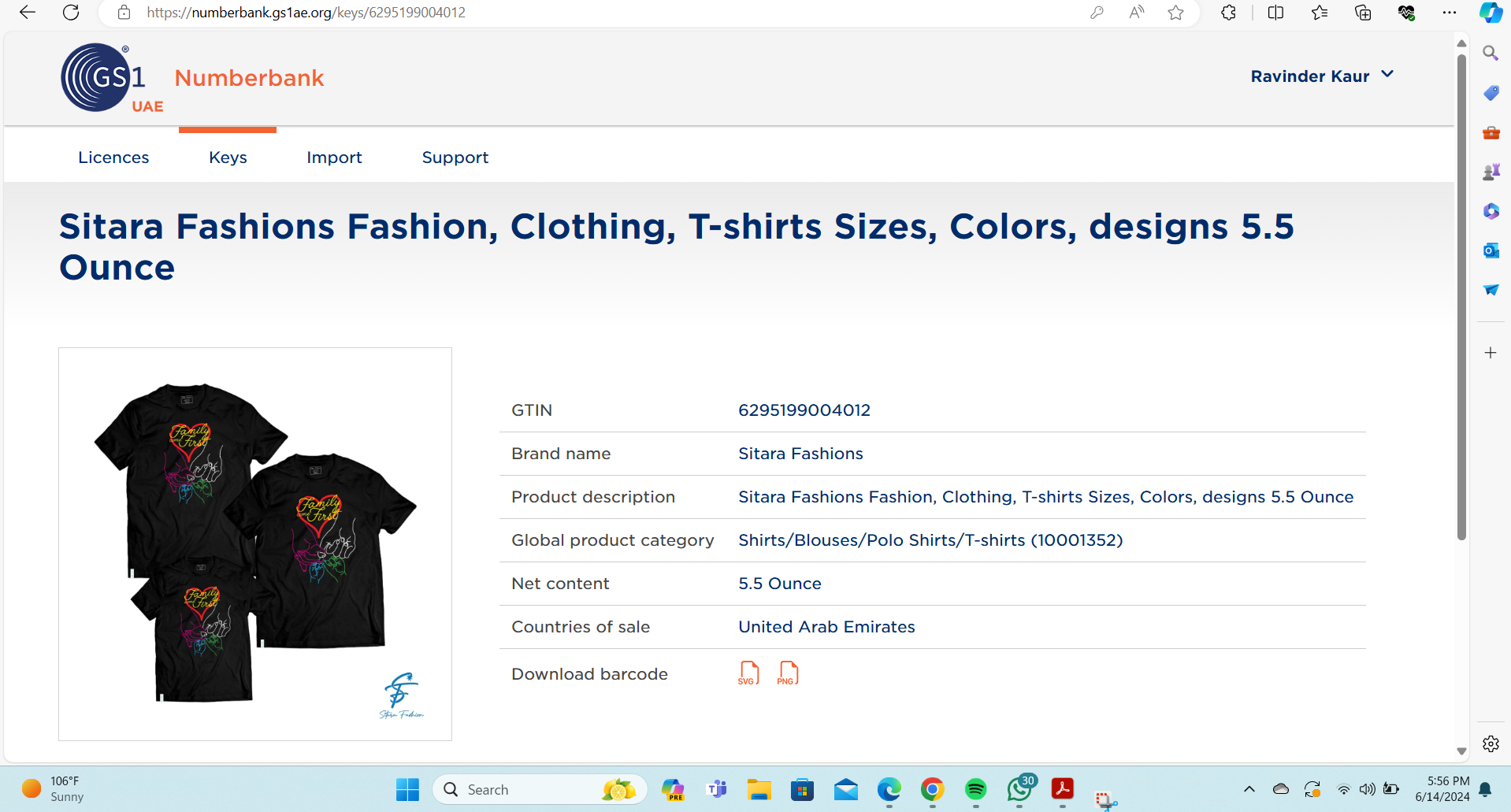Click Product description value text
The width and height of the screenshot is (1511, 812).
point(1045,497)
